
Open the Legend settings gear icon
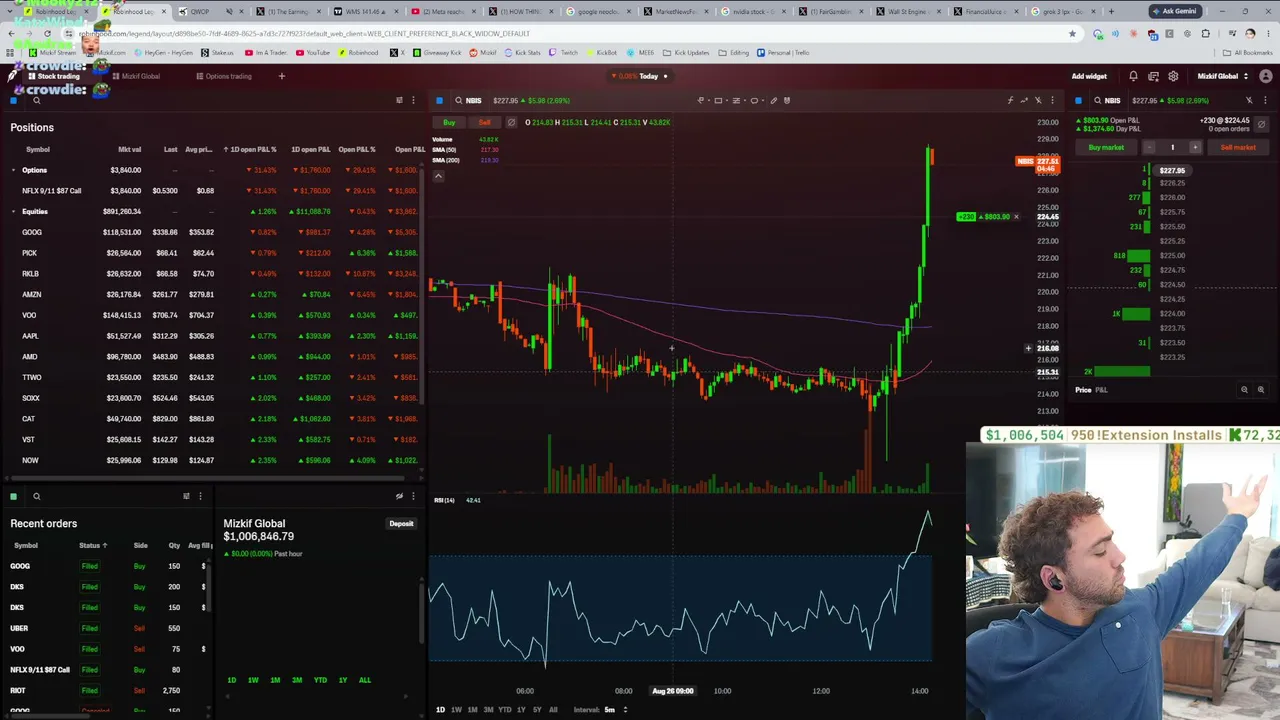[1173, 76]
